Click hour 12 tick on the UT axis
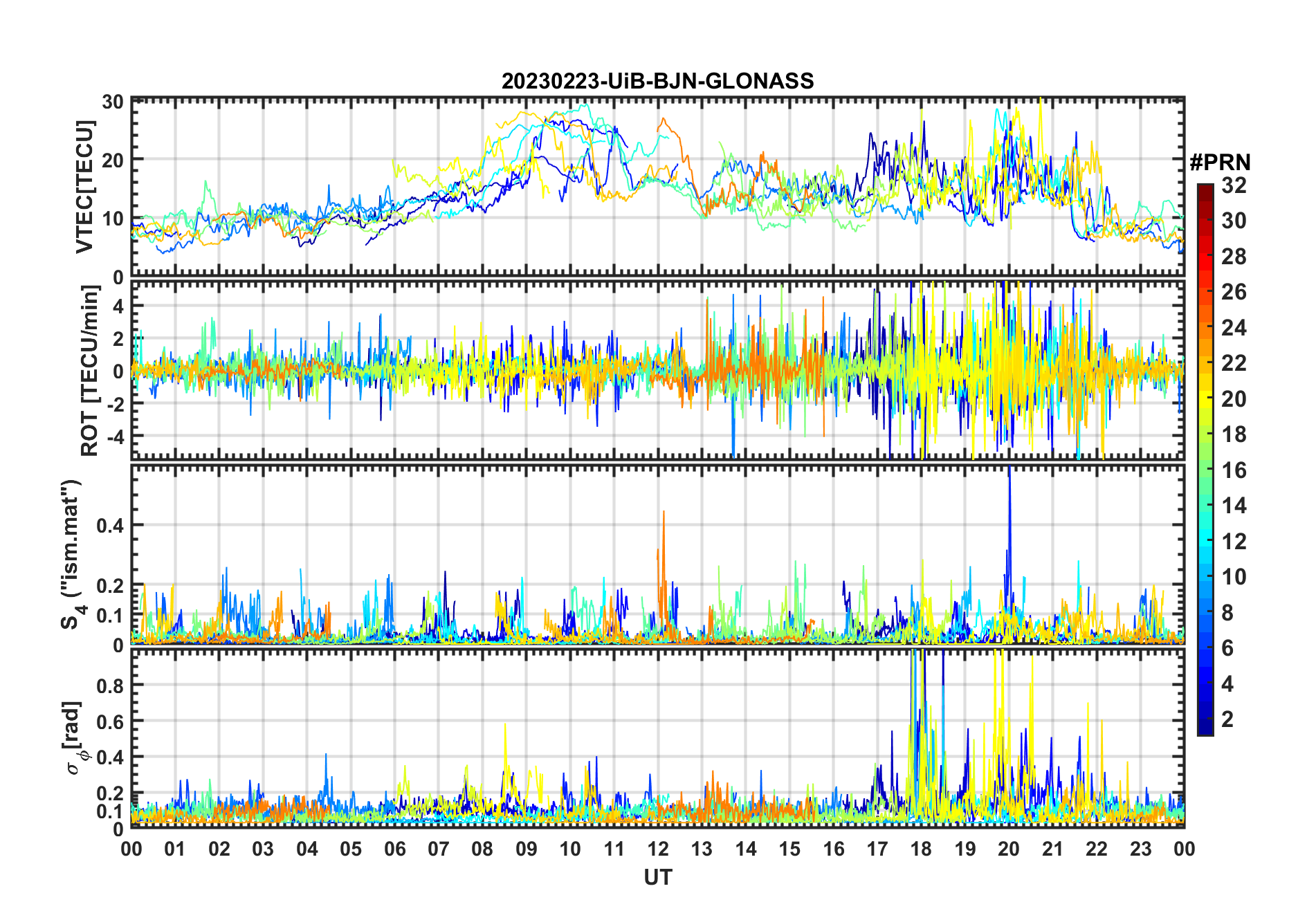This screenshot has width=1316, height=920. pos(658,849)
